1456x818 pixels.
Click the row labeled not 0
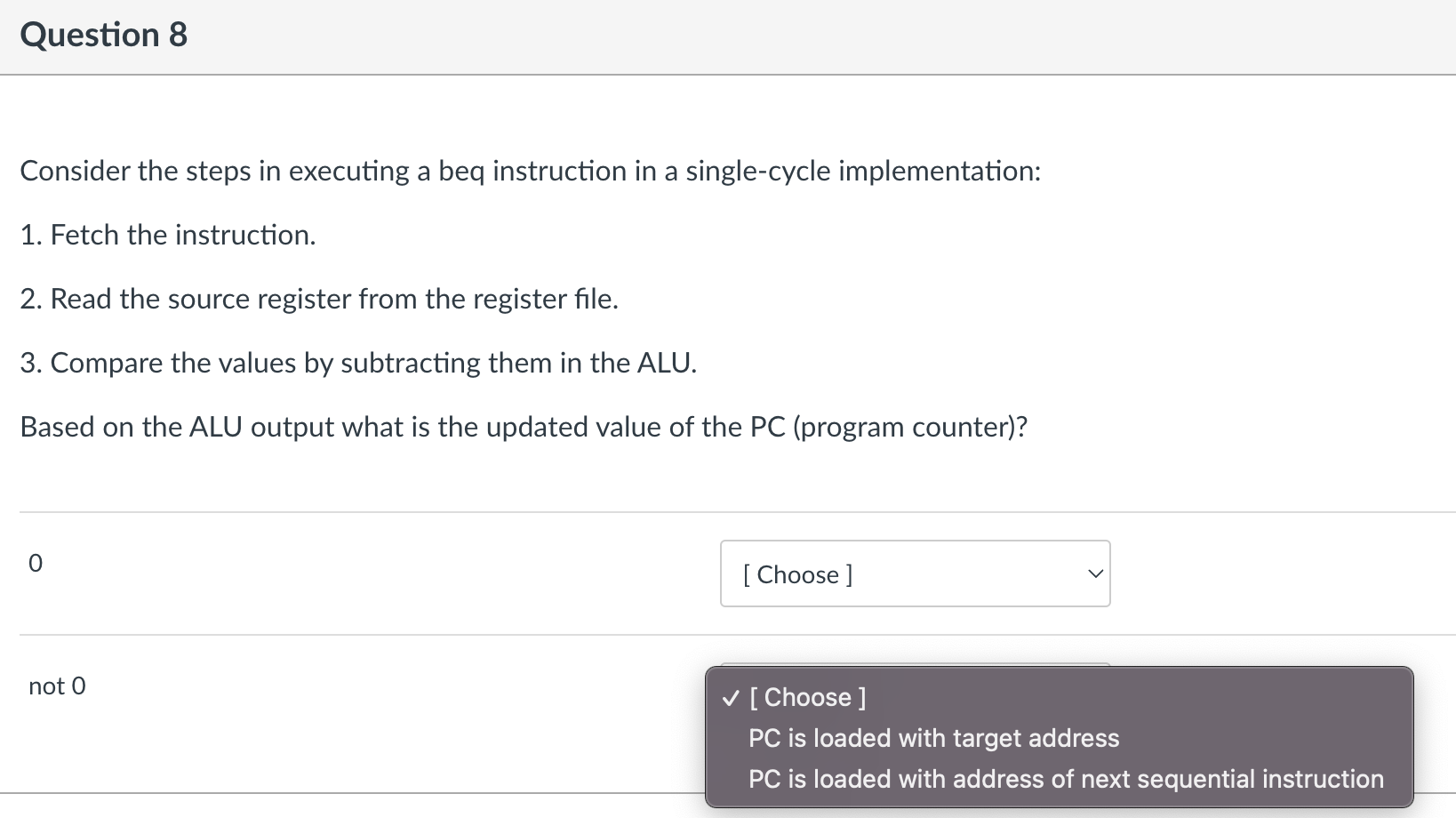pyautogui.click(x=57, y=686)
